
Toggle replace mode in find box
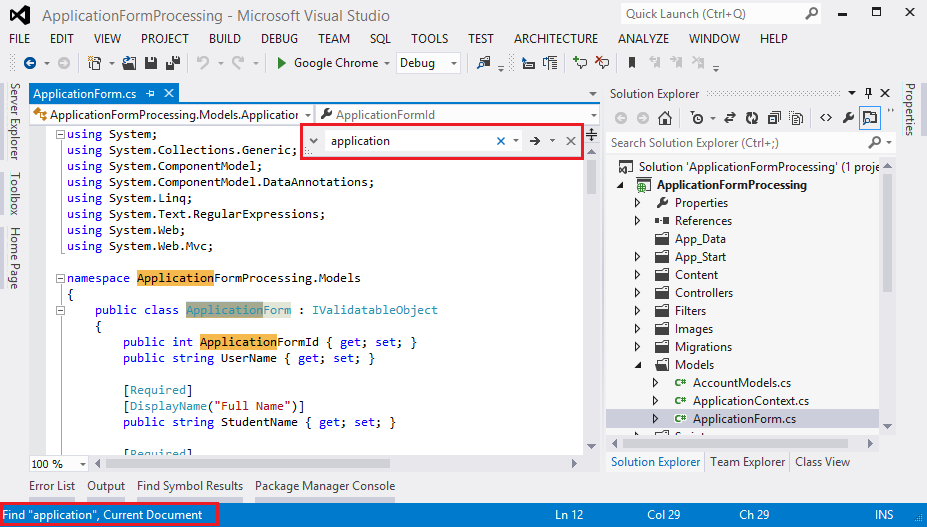(314, 141)
